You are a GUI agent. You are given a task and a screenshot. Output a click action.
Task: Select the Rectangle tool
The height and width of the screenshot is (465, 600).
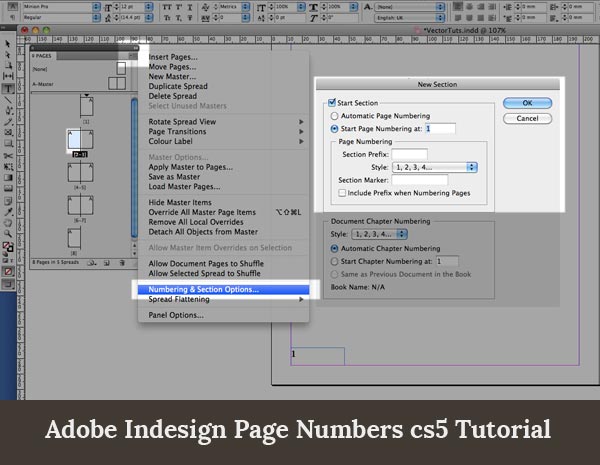8,144
